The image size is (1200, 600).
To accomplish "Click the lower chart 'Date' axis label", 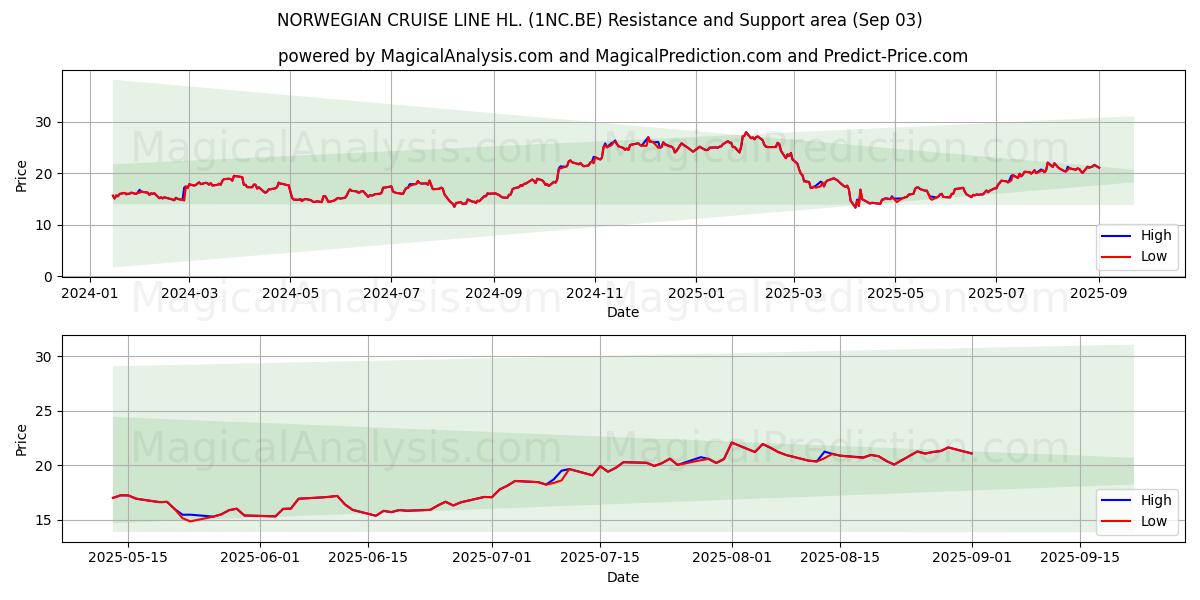I will coord(623,577).
